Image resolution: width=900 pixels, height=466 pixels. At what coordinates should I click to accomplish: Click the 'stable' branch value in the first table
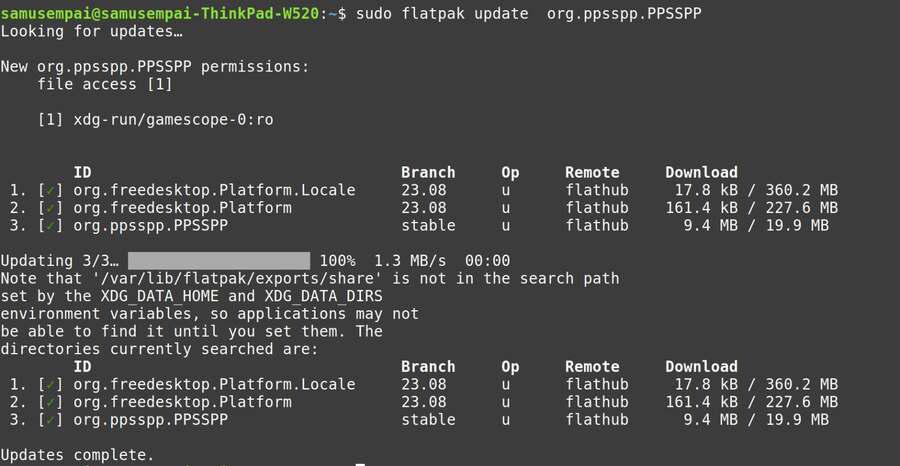click(428, 226)
